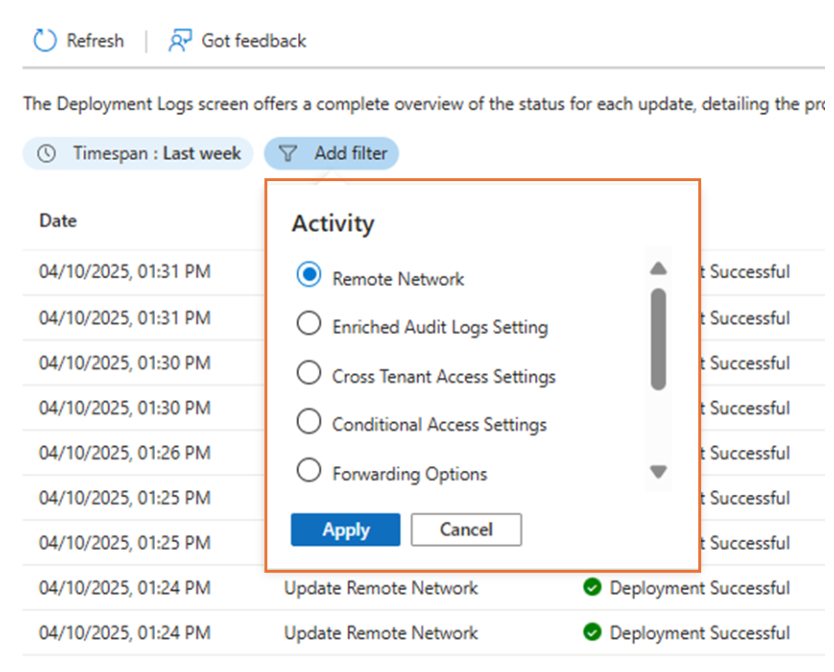
Task: Click the Activity heading in filter popup
Action: pos(333,223)
